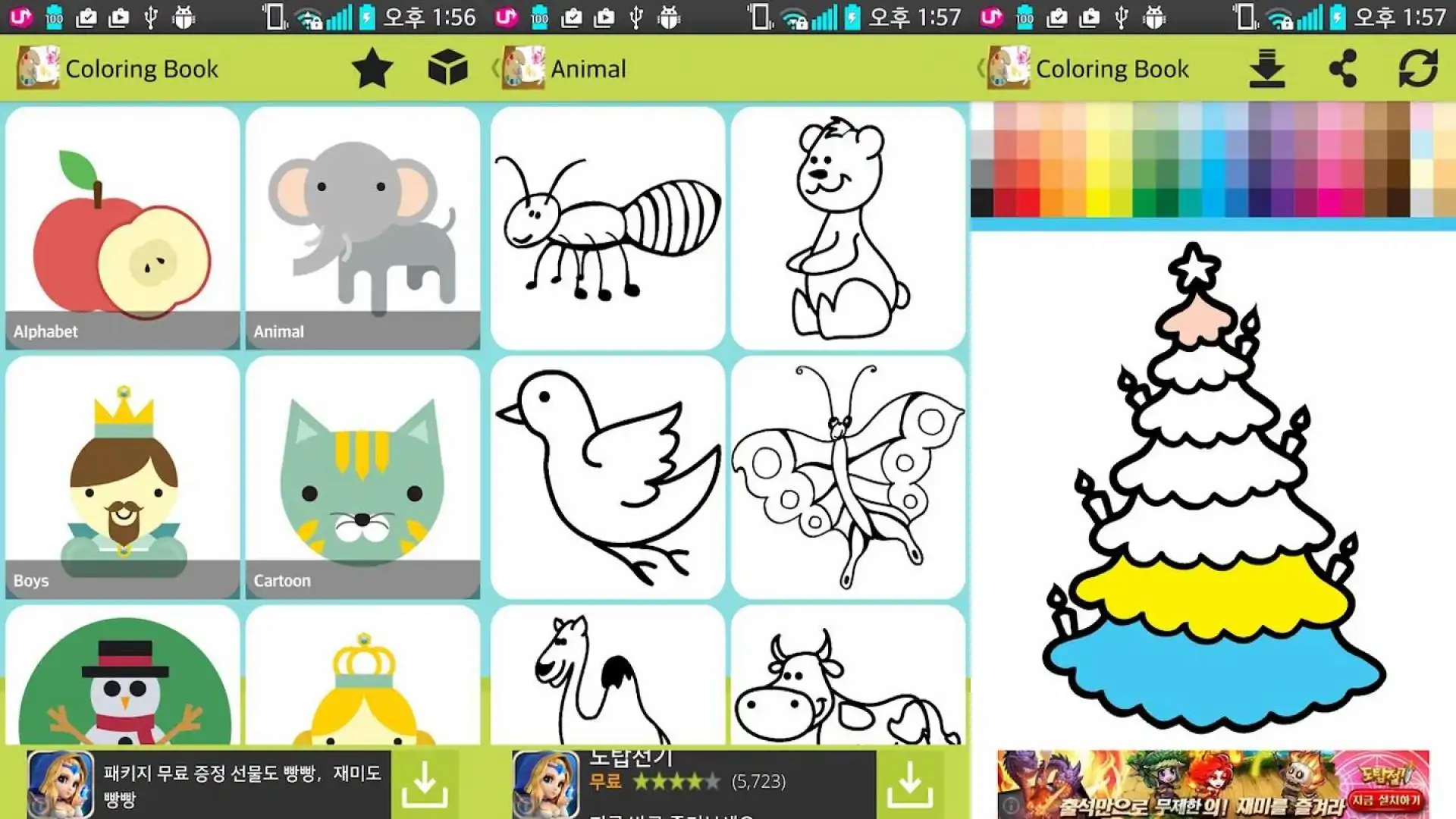Tap the app logo on the category screen header
1456x819 pixels.
[38, 68]
